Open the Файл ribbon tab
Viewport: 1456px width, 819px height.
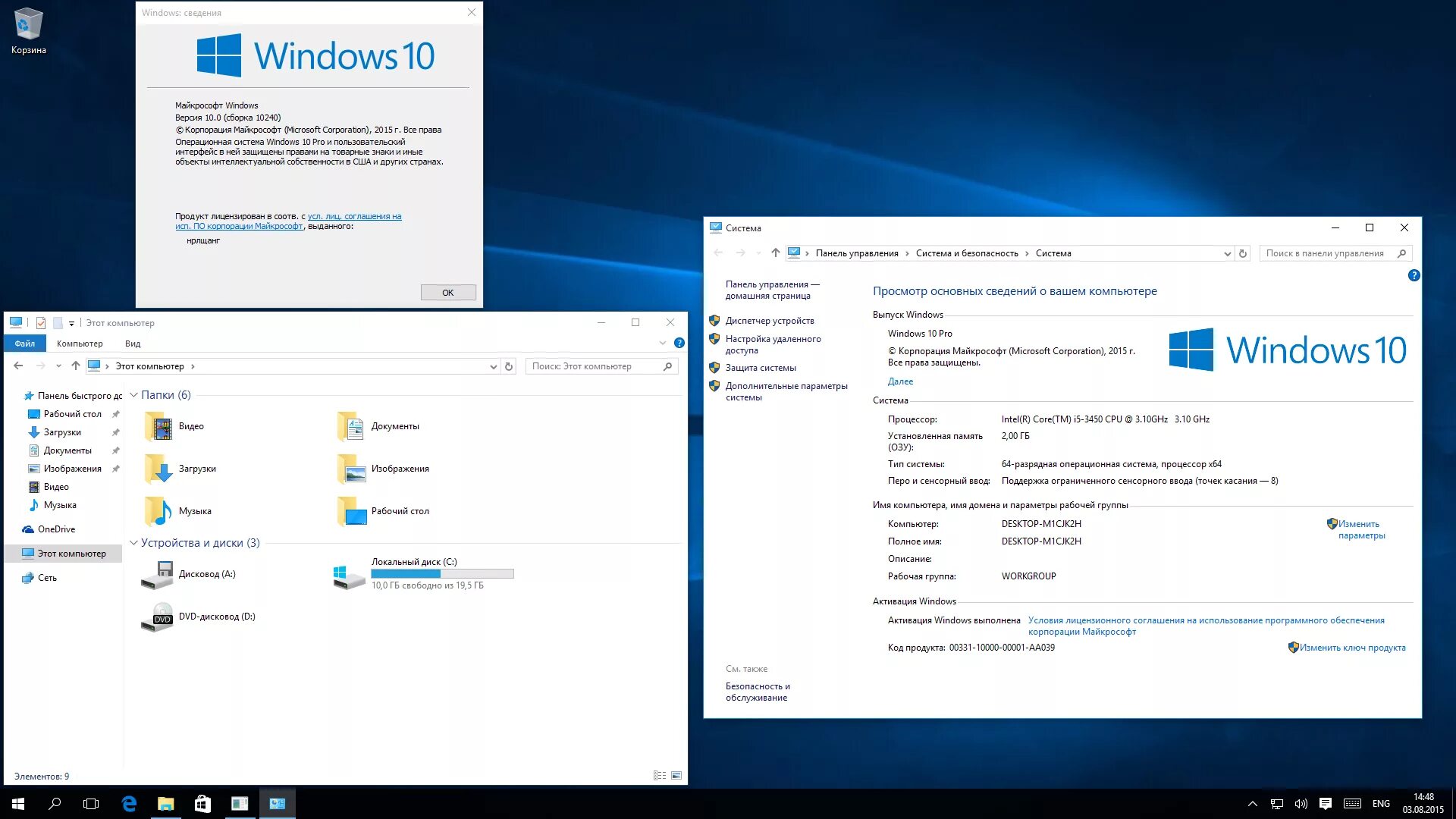coord(25,344)
